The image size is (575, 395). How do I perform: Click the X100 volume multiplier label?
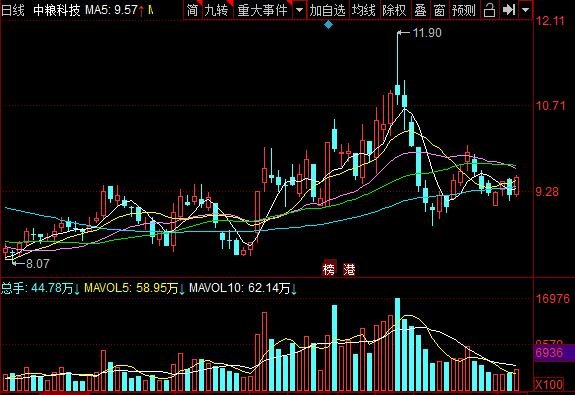(549, 385)
